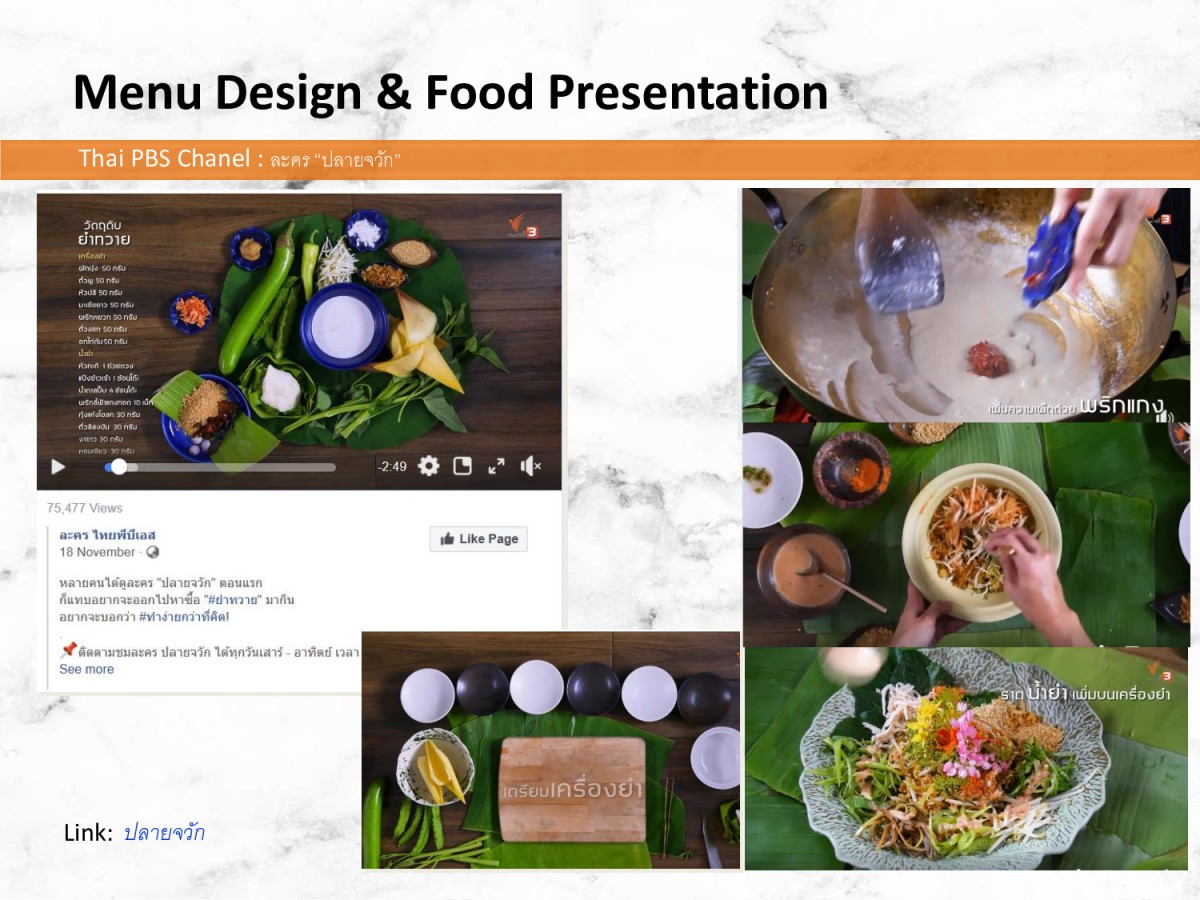The height and width of the screenshot is (900, 1200).
Task: Open the wok with พริกแกง image
Action: tap(966, 304)
